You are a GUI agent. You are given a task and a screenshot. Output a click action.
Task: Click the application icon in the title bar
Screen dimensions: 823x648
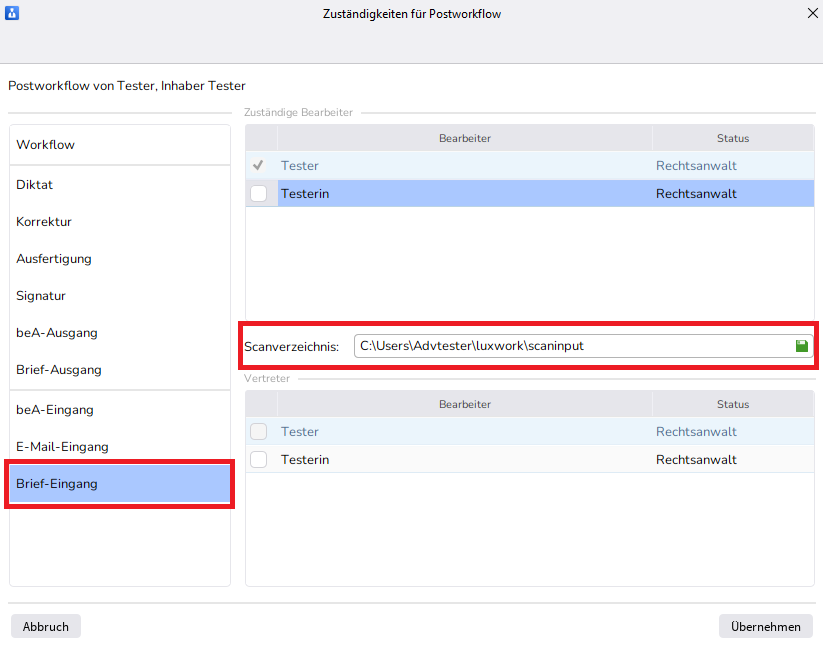13,14
